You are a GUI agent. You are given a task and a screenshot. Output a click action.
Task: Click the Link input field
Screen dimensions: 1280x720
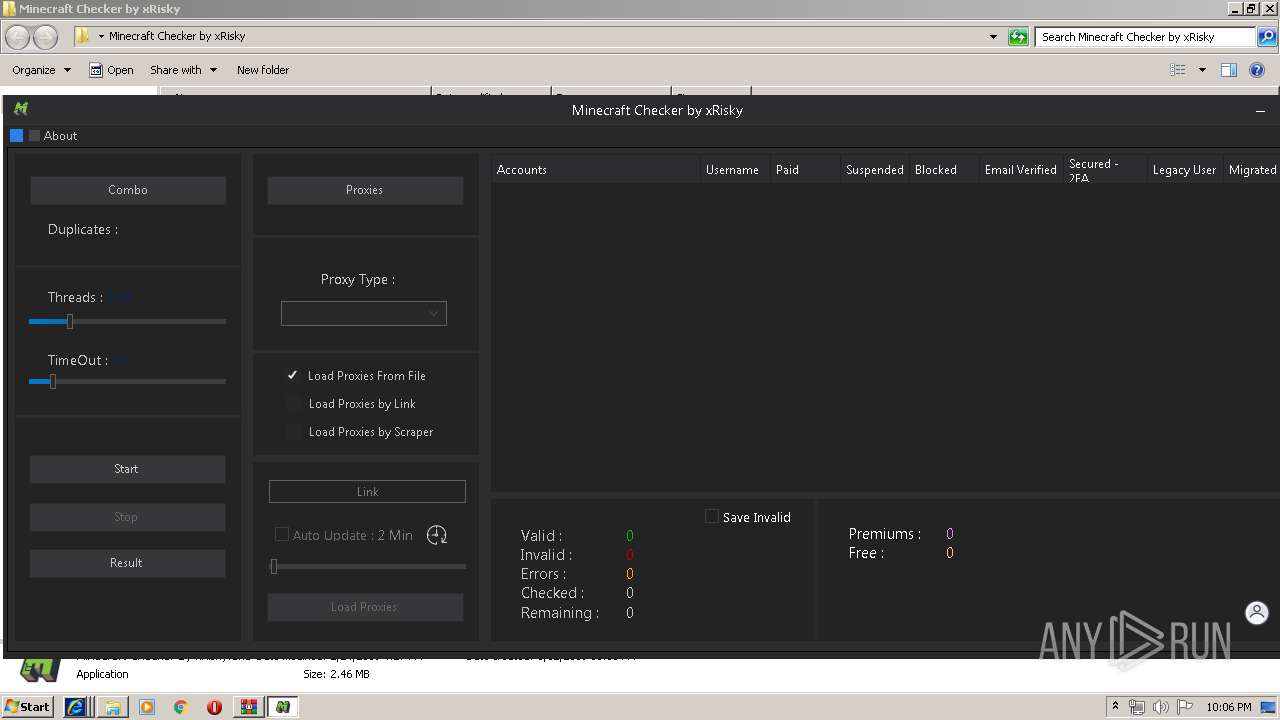coord(367,491)
